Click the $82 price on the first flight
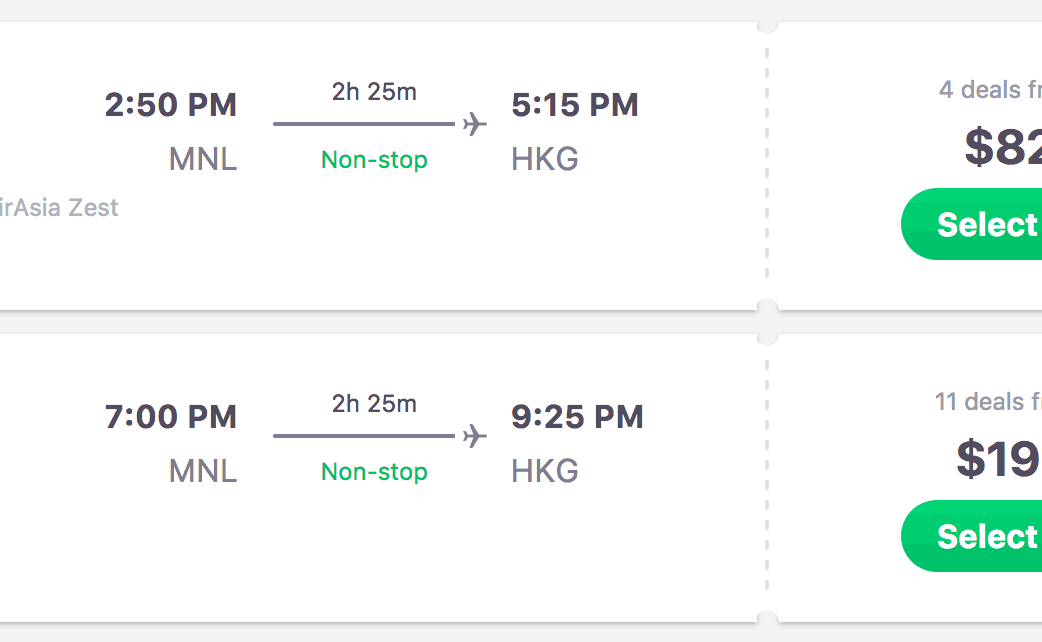Screen dimensions: 1042x642 coord(1002,147)
